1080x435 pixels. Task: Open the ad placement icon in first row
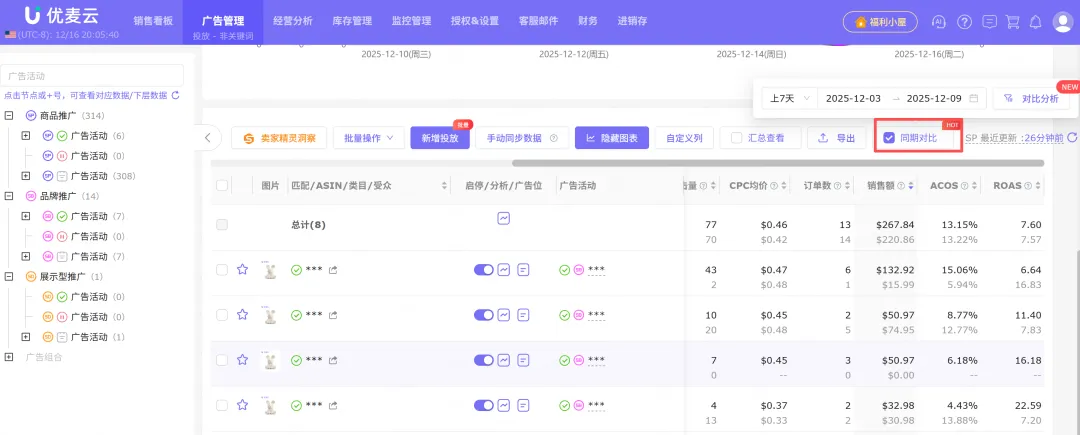pyautogui.click(x=523, y=269)
